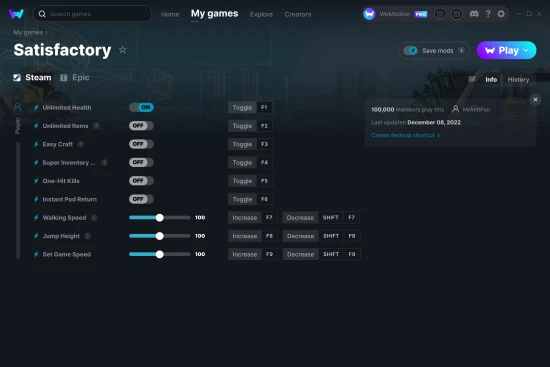Click the Unlimited Health lightning bolt icon
This screenshot has height=367, width=550.
(36, 107)
